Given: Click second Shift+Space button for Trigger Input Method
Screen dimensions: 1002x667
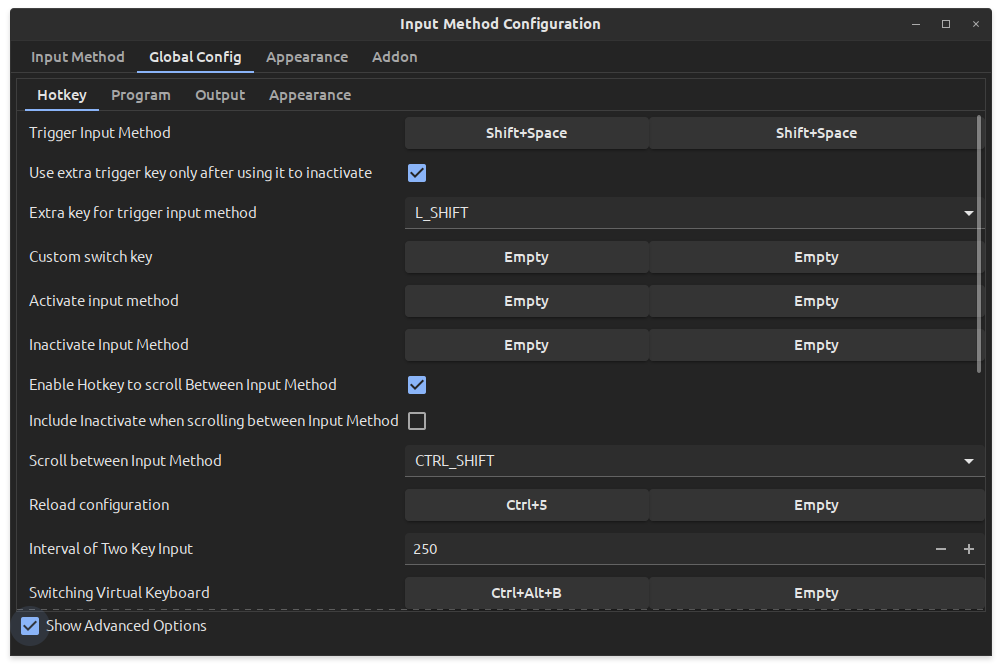Looking at the screenshot, I should coord(816,133).
